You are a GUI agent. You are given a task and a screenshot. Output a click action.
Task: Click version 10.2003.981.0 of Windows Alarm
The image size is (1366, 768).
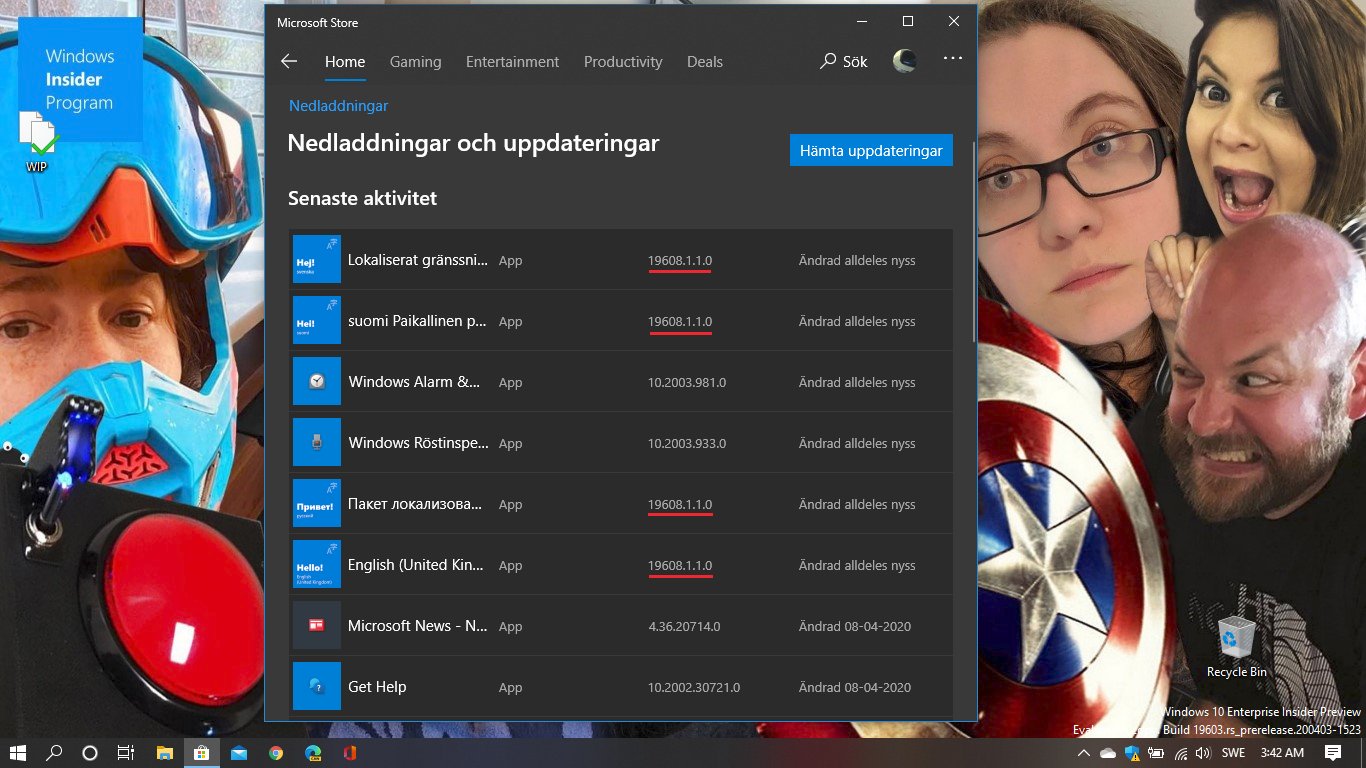point(687,383)
